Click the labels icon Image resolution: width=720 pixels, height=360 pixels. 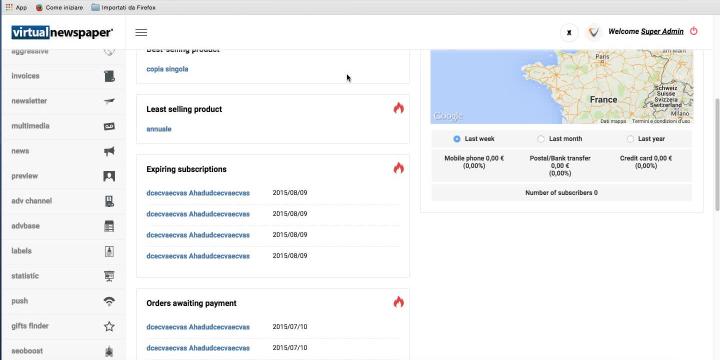tap(109, 251)
